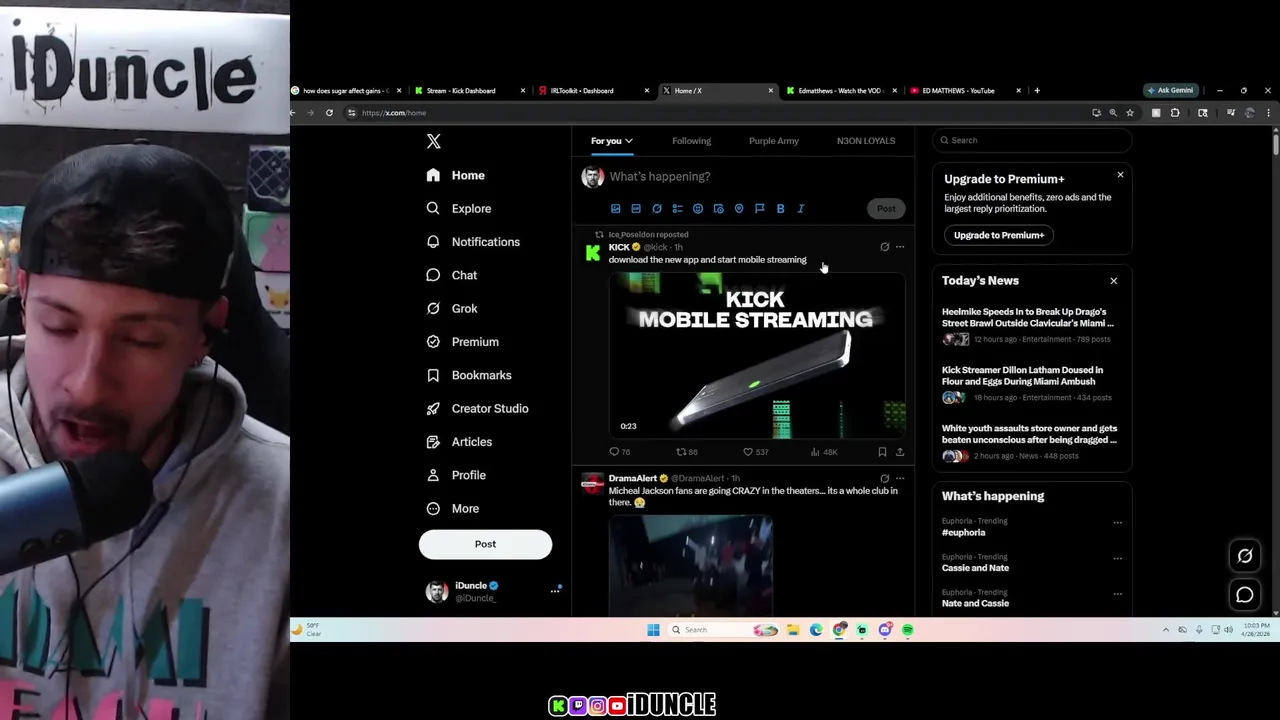Switch to the Following tab
This screenshot has height=720, width=1280.
[691, 141]
